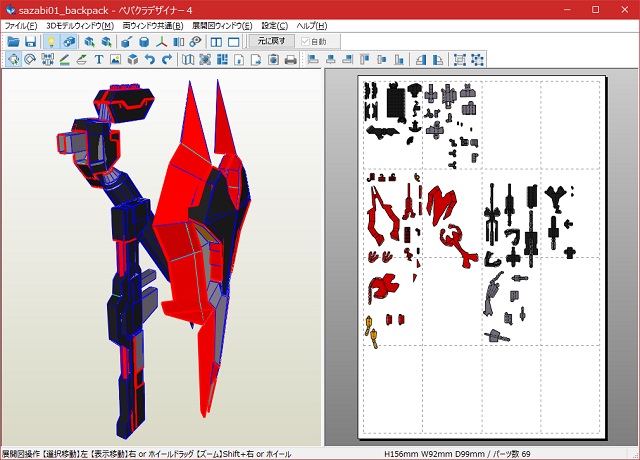Click the mirror/flip model icon

(x=178, y=42)
